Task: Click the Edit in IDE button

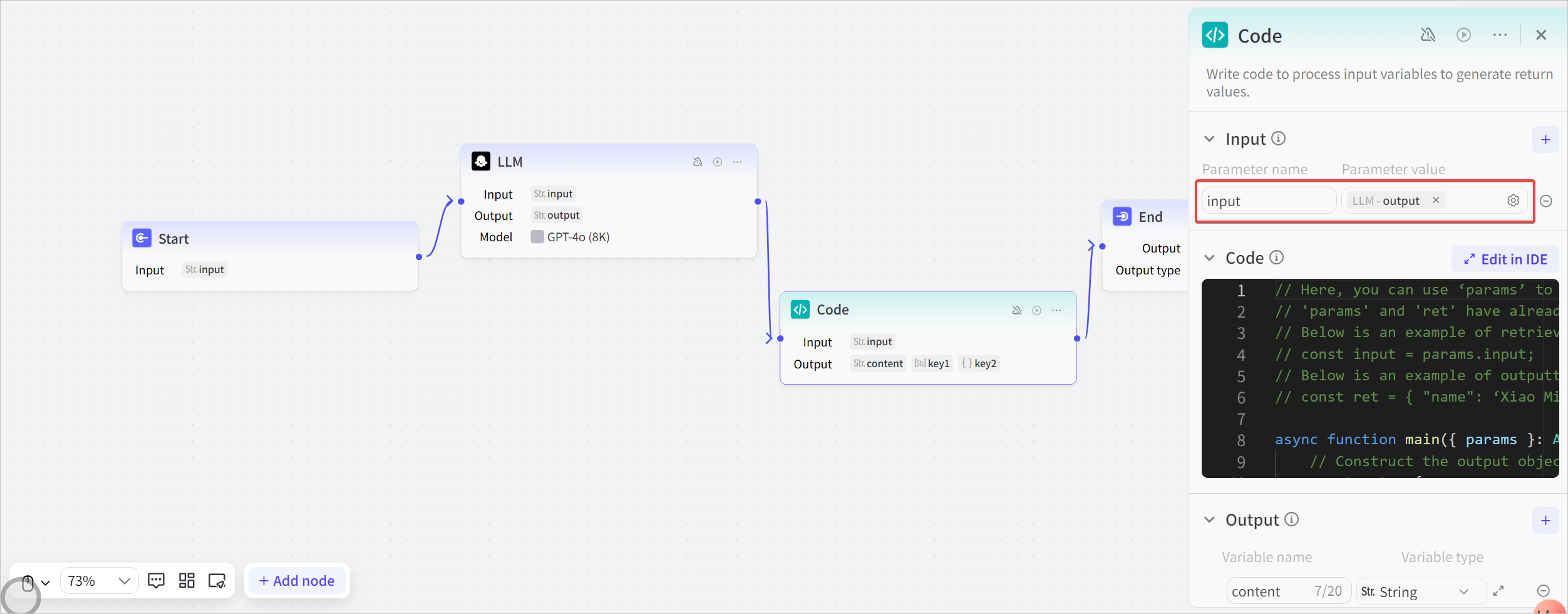Action: 1505,259
